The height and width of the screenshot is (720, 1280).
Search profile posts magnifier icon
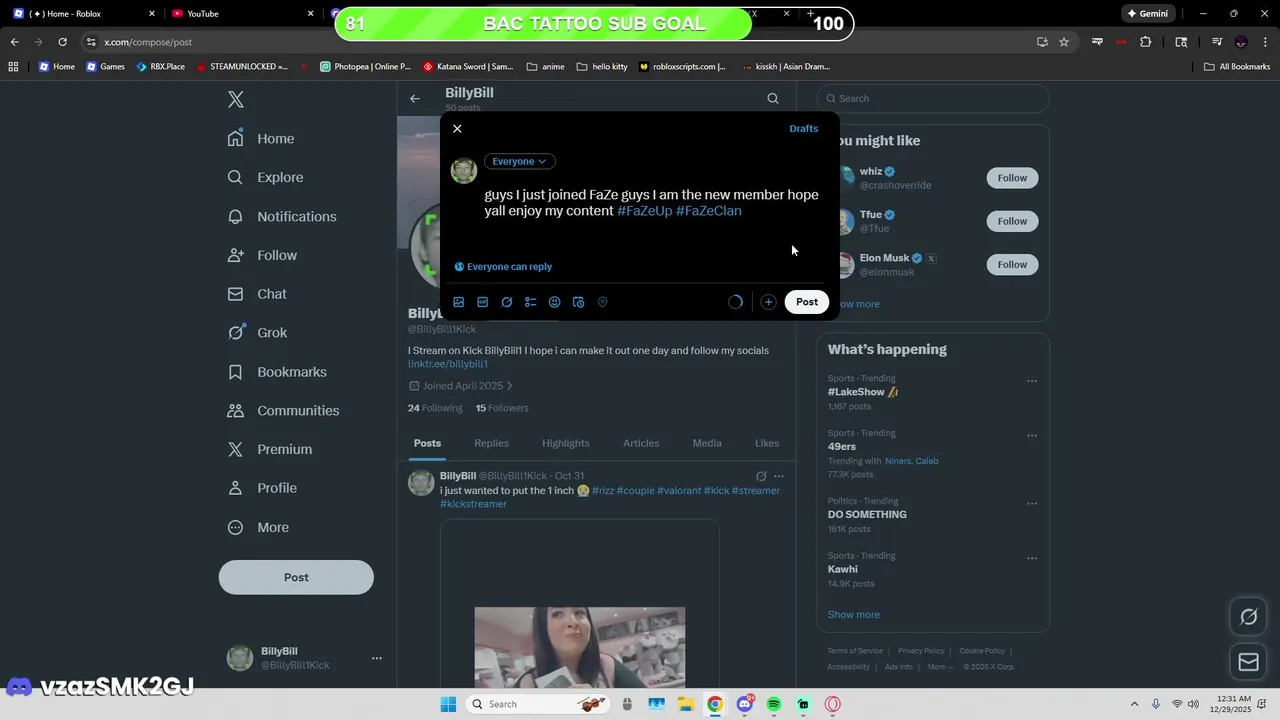tap(773, 98)
